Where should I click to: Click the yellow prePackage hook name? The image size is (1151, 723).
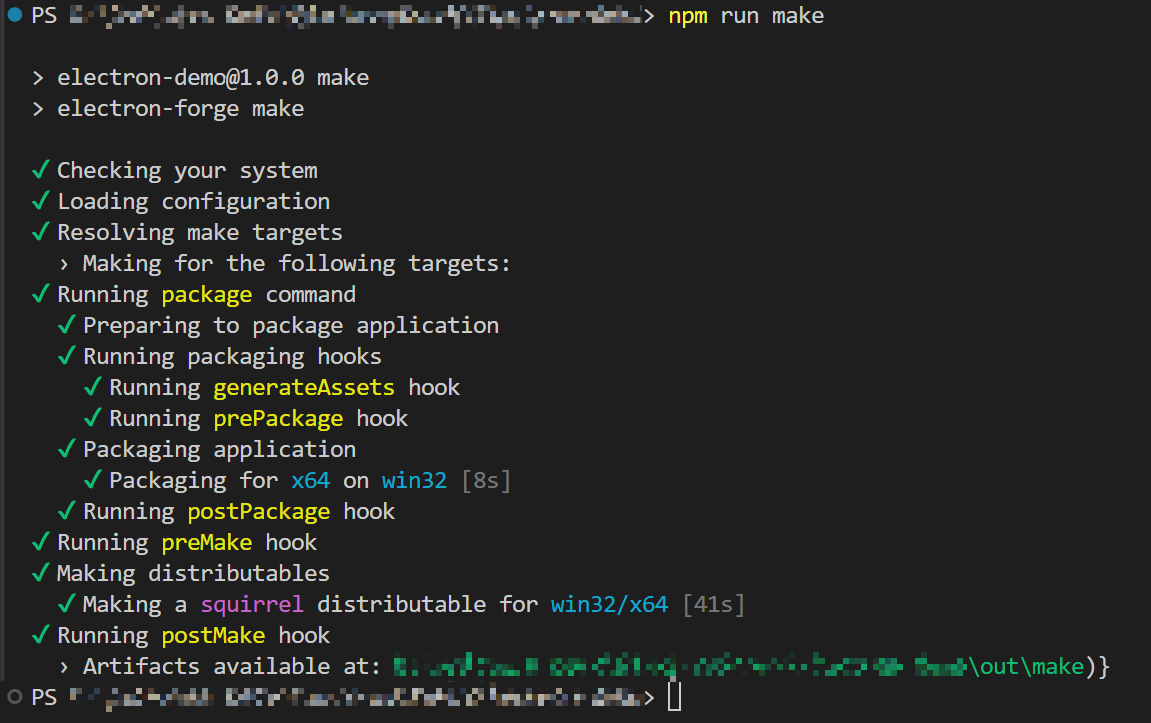(x=278, y=418)
